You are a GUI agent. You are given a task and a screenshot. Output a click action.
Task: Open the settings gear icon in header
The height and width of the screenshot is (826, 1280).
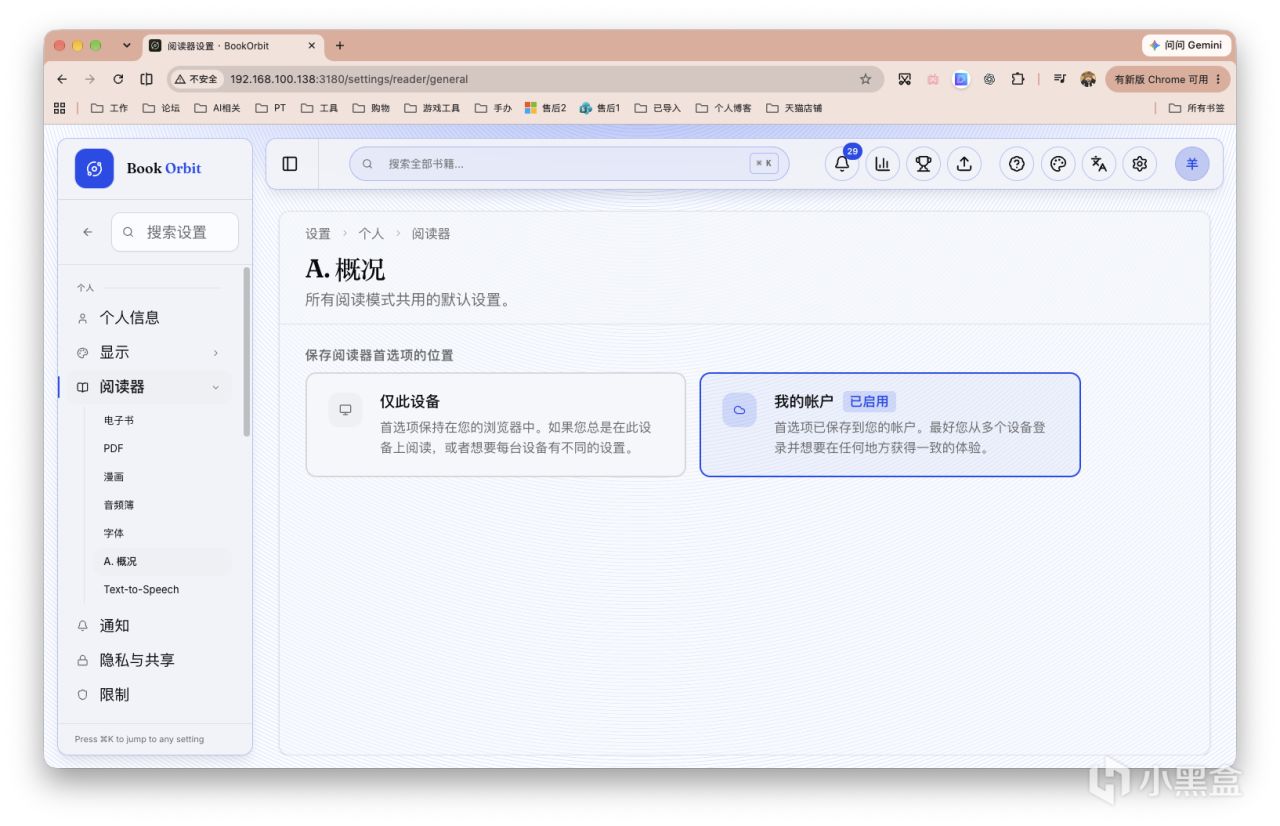coord(1139,164)
